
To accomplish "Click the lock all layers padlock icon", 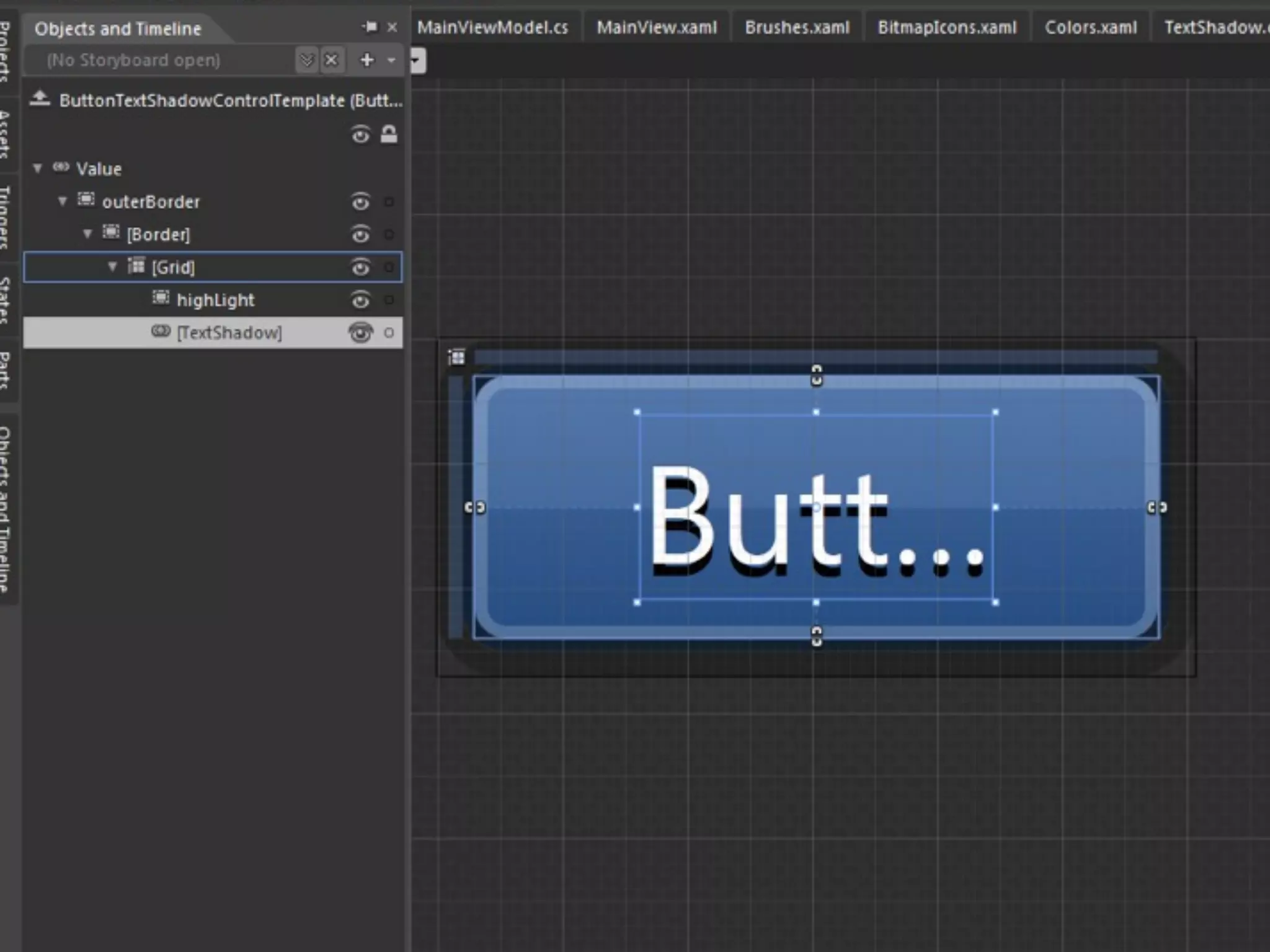I will tap(389, 134).
